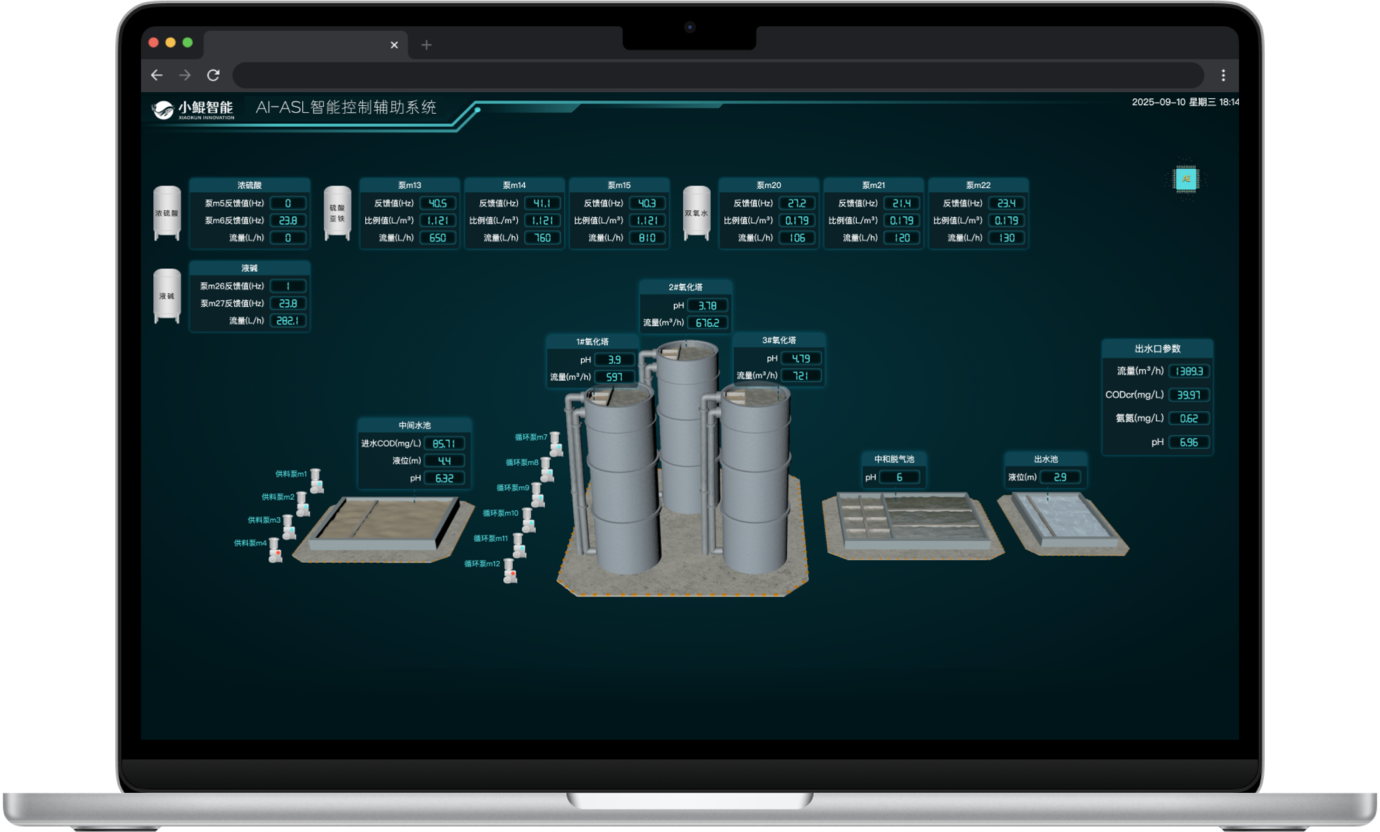Select the 双氧水 tank icon
The image size is (1380, 832).
697,213
